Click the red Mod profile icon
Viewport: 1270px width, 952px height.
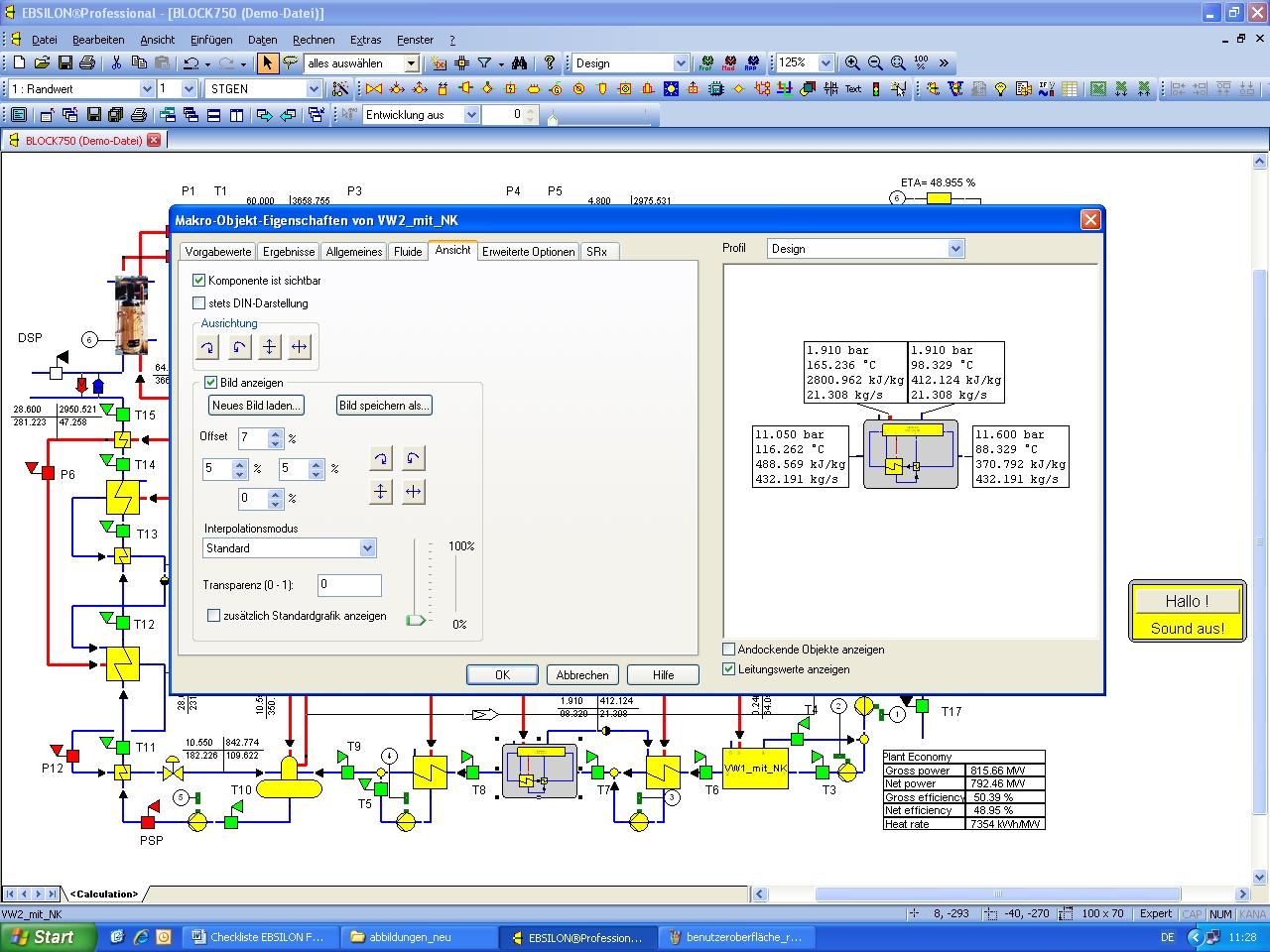click(730, 62)
